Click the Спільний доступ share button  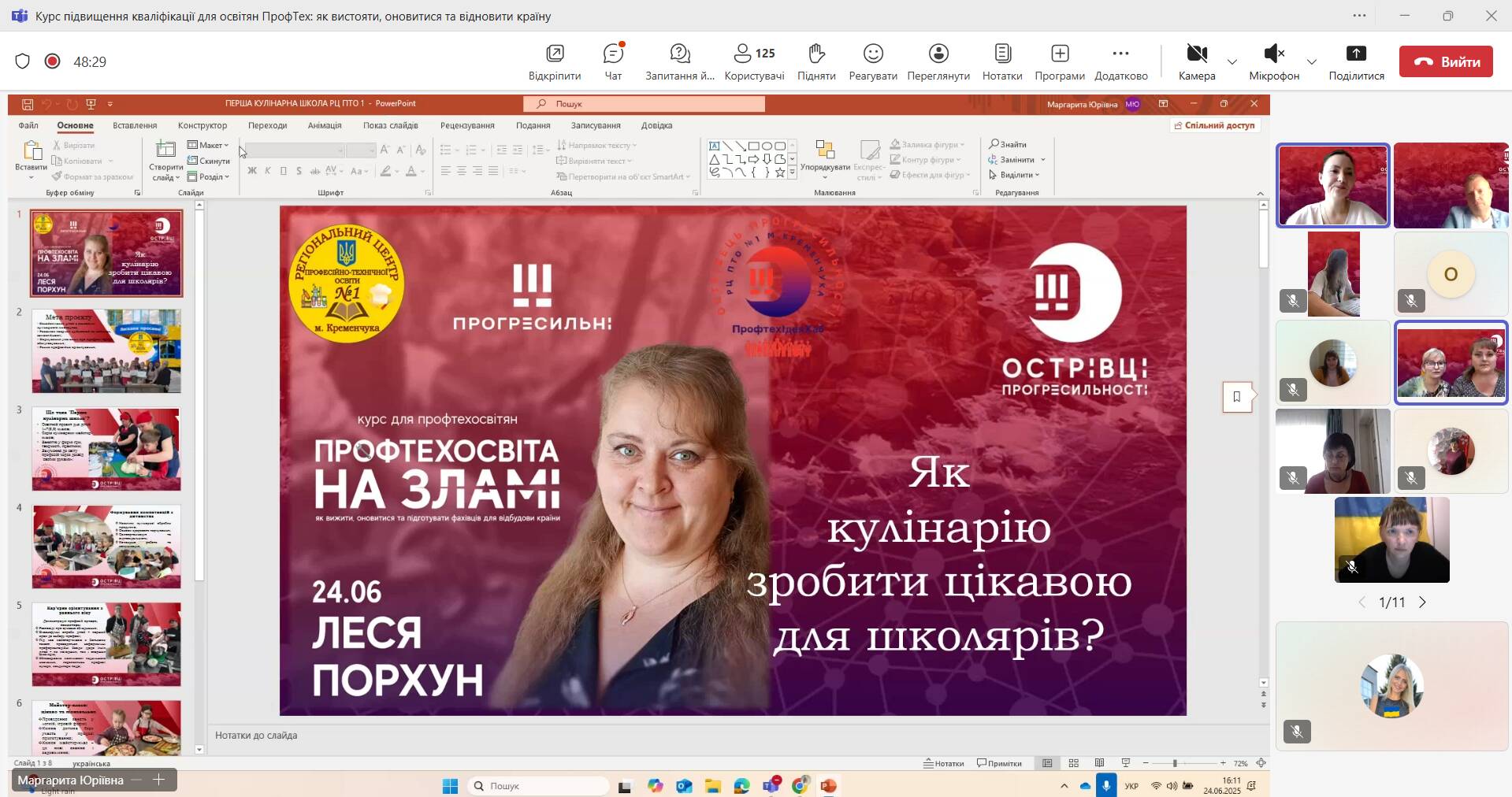1215,125
